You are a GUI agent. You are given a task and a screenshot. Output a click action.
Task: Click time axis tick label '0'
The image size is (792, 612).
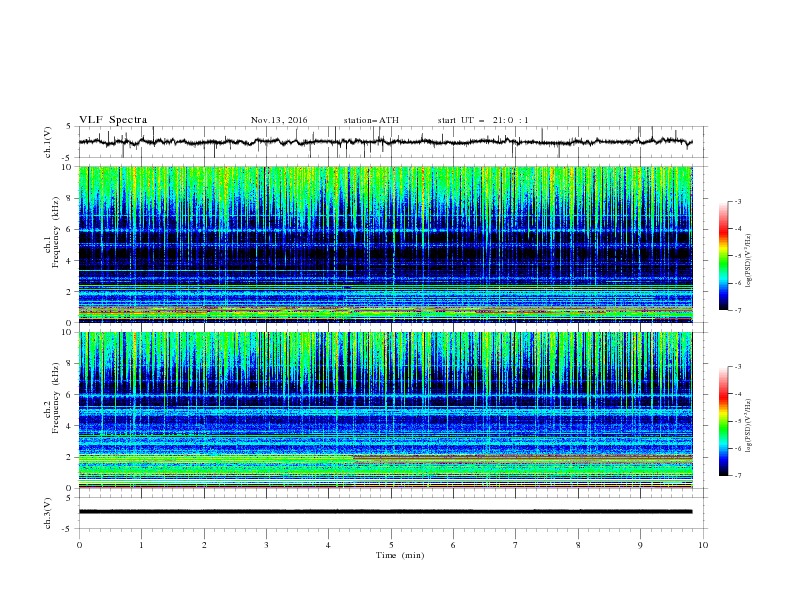click(79, 545)
